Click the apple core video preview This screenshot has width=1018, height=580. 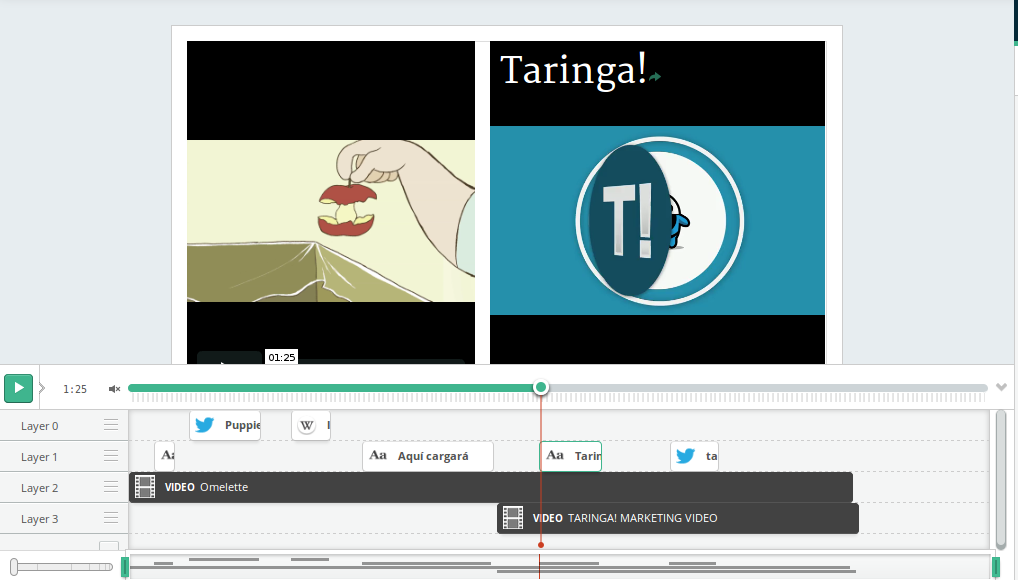[x=331, y=221]
